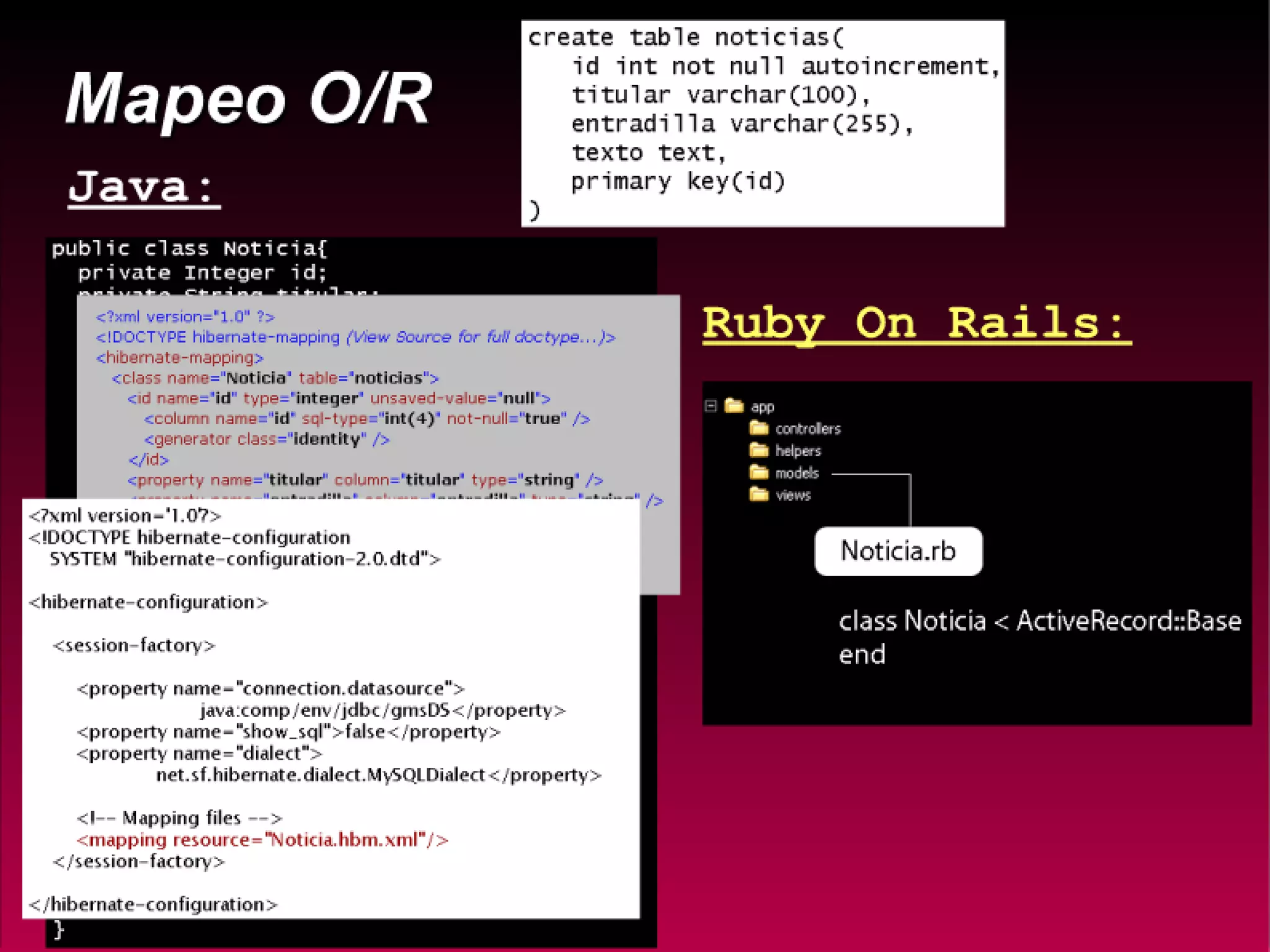Select the app root folder label

763,407
